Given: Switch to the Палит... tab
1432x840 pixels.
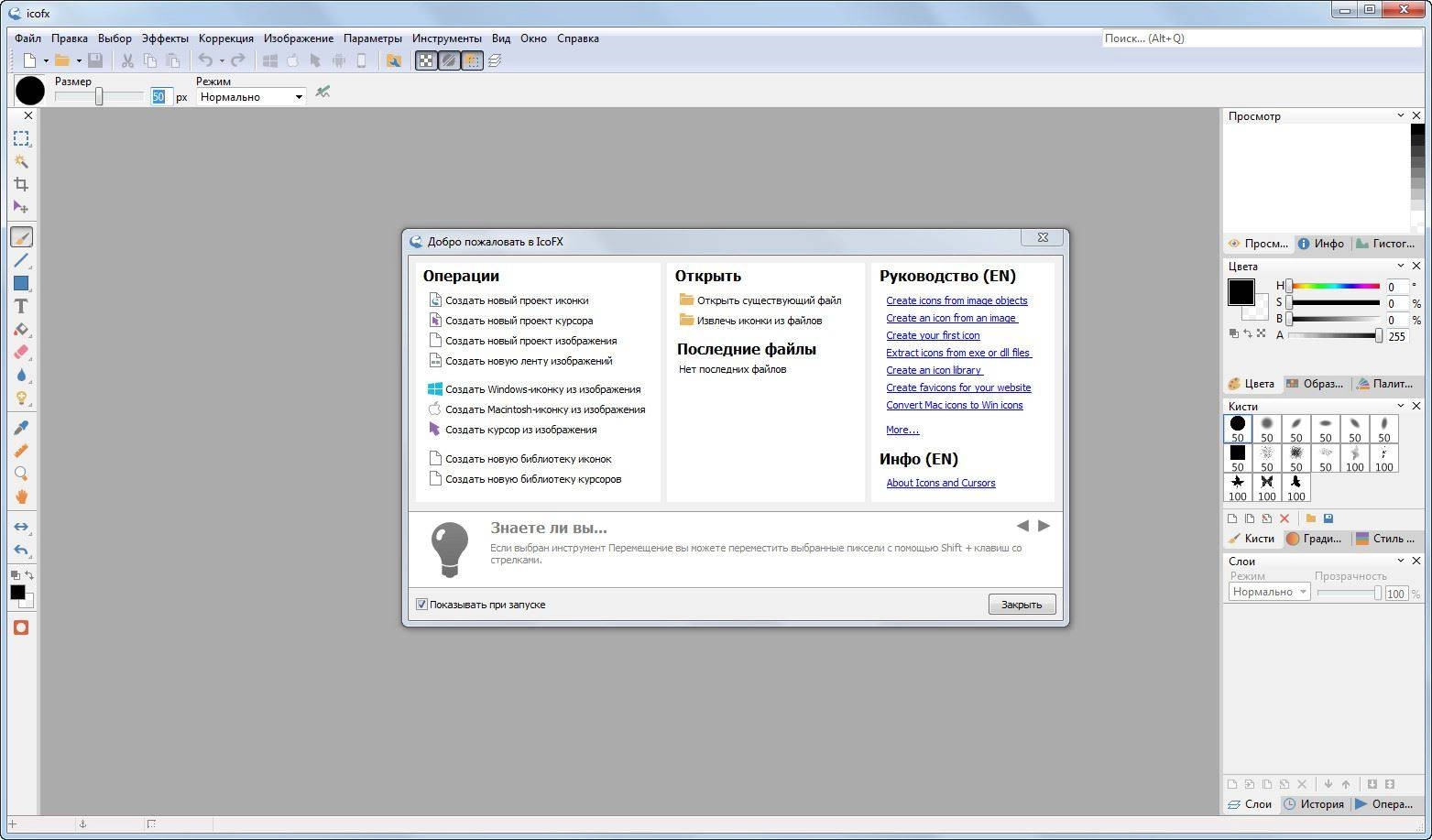Looking at the screenshot, I should 1385,384.
